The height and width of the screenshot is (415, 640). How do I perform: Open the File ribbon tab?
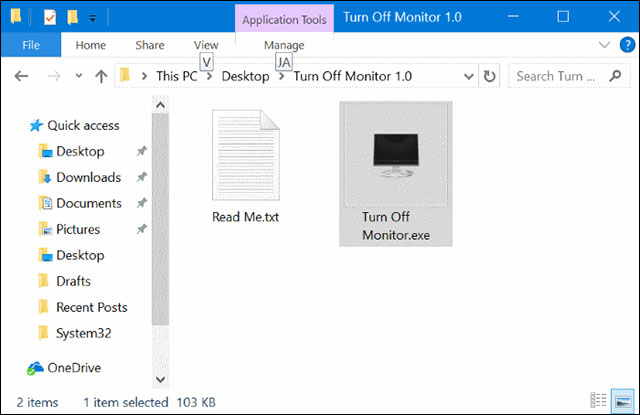click(x=31, y=45)
